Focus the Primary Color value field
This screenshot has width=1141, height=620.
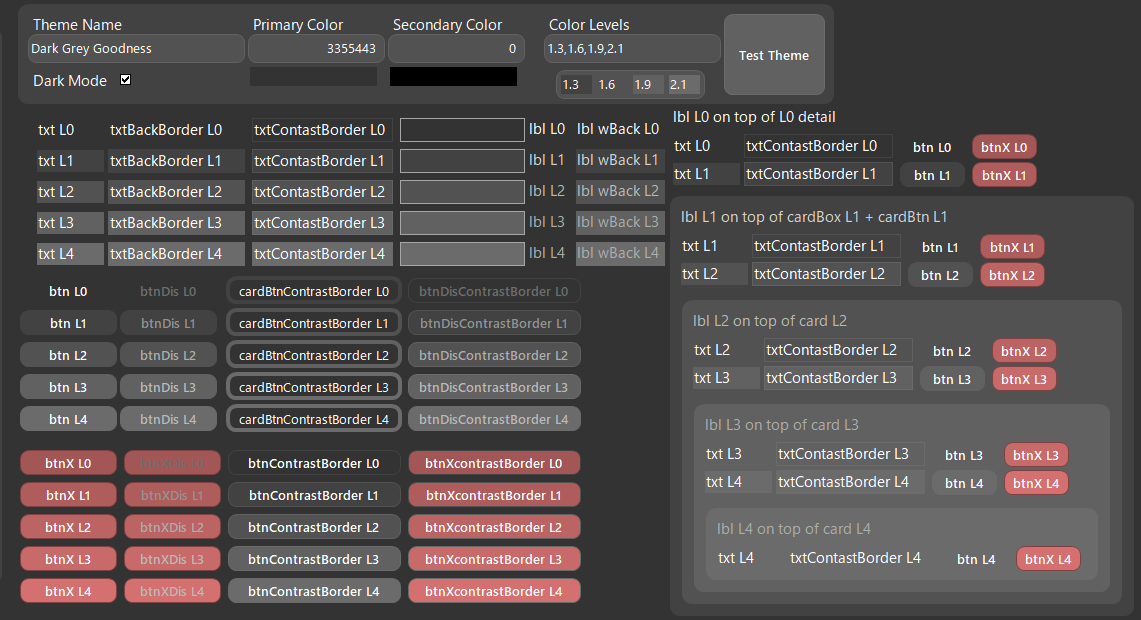315,48
